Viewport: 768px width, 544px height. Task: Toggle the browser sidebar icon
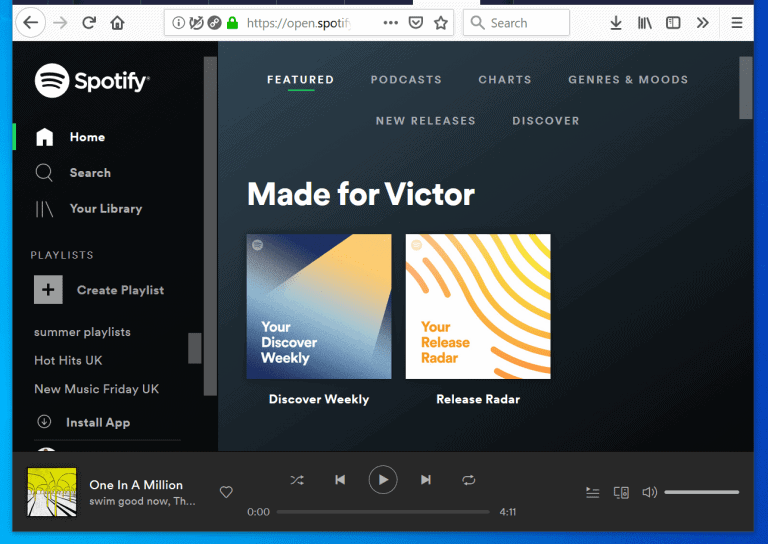(673, 23)
